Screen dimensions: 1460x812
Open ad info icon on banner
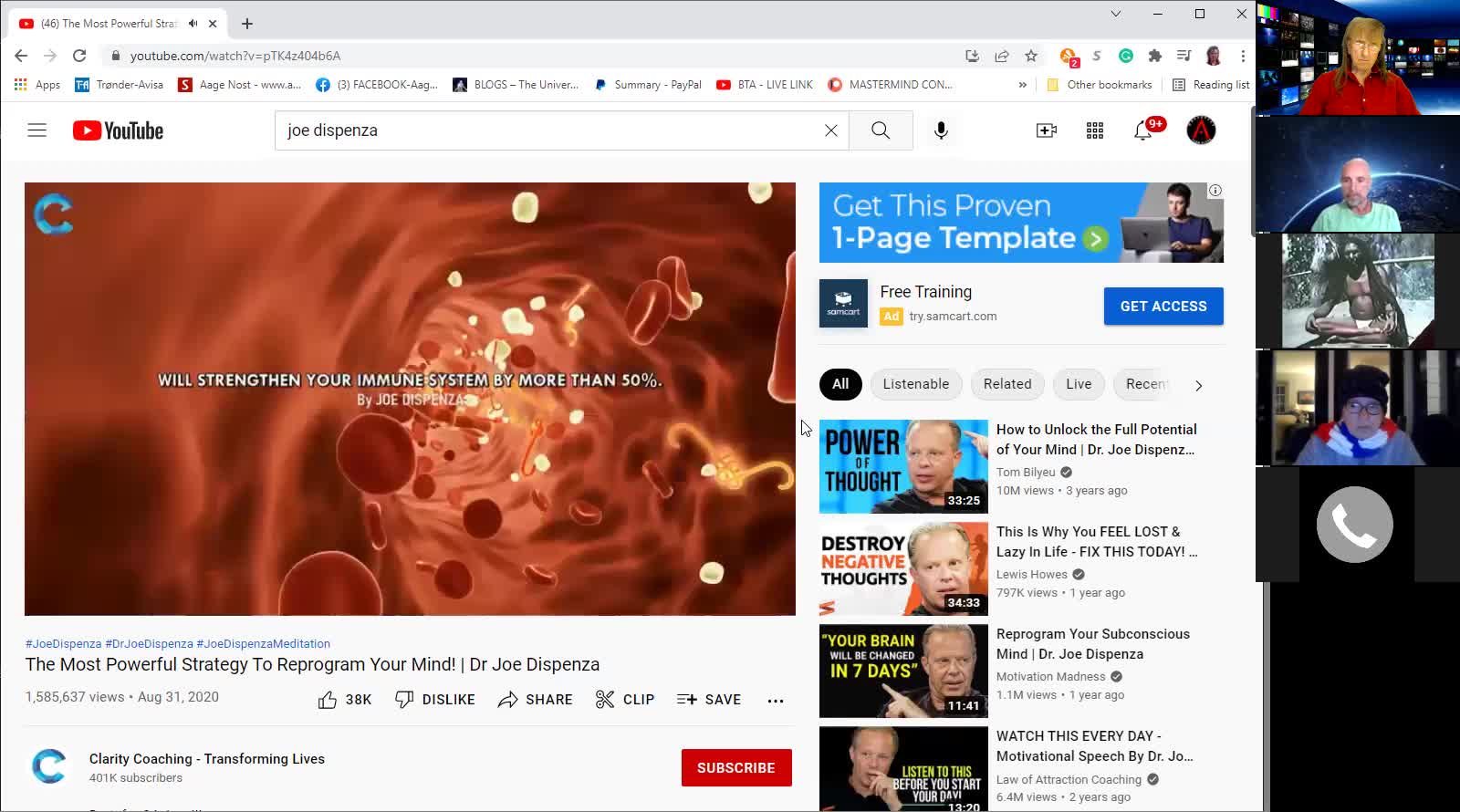pyautogui.click(x=1215, y=191)
